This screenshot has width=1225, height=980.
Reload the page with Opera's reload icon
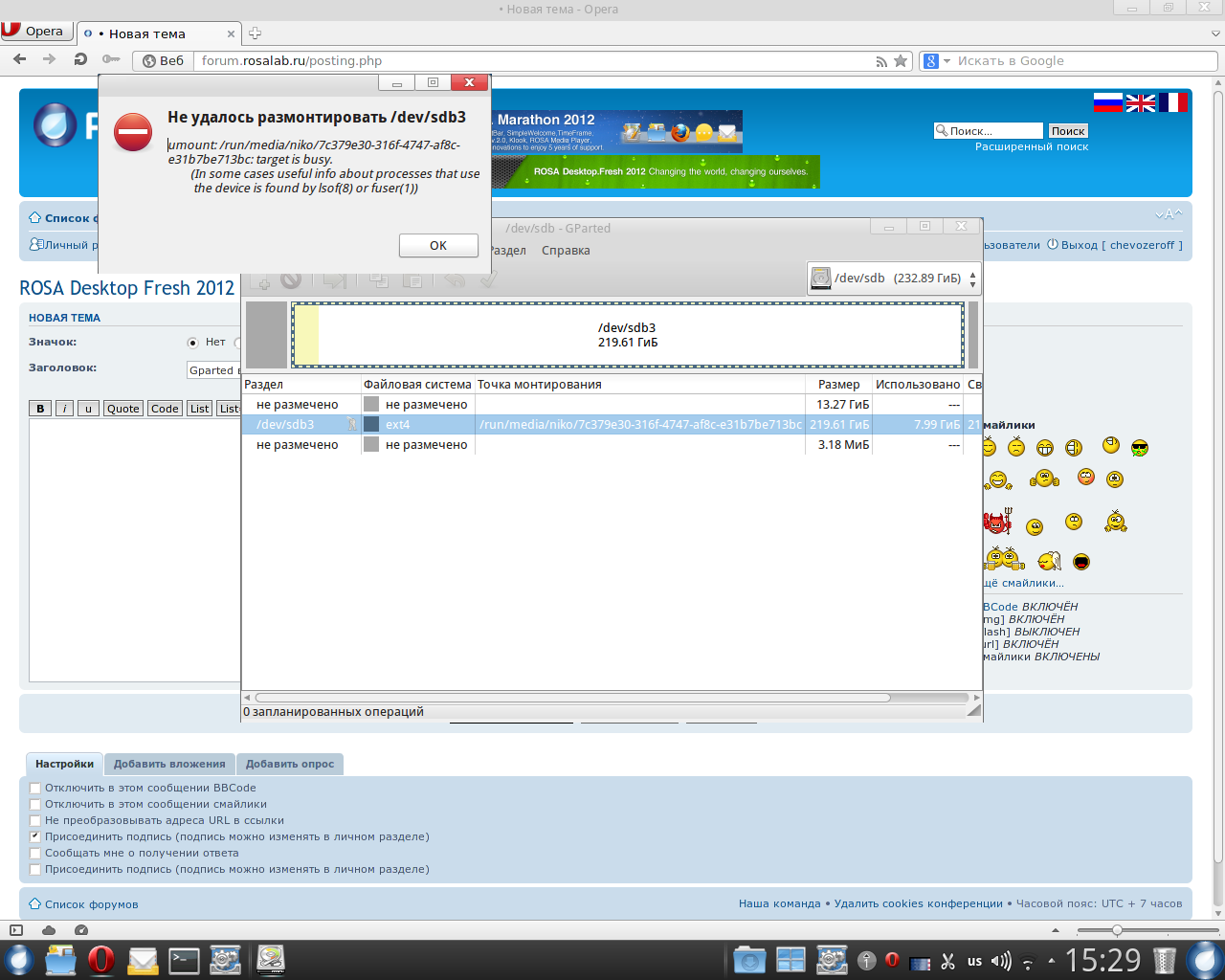[x=80, y=59]
